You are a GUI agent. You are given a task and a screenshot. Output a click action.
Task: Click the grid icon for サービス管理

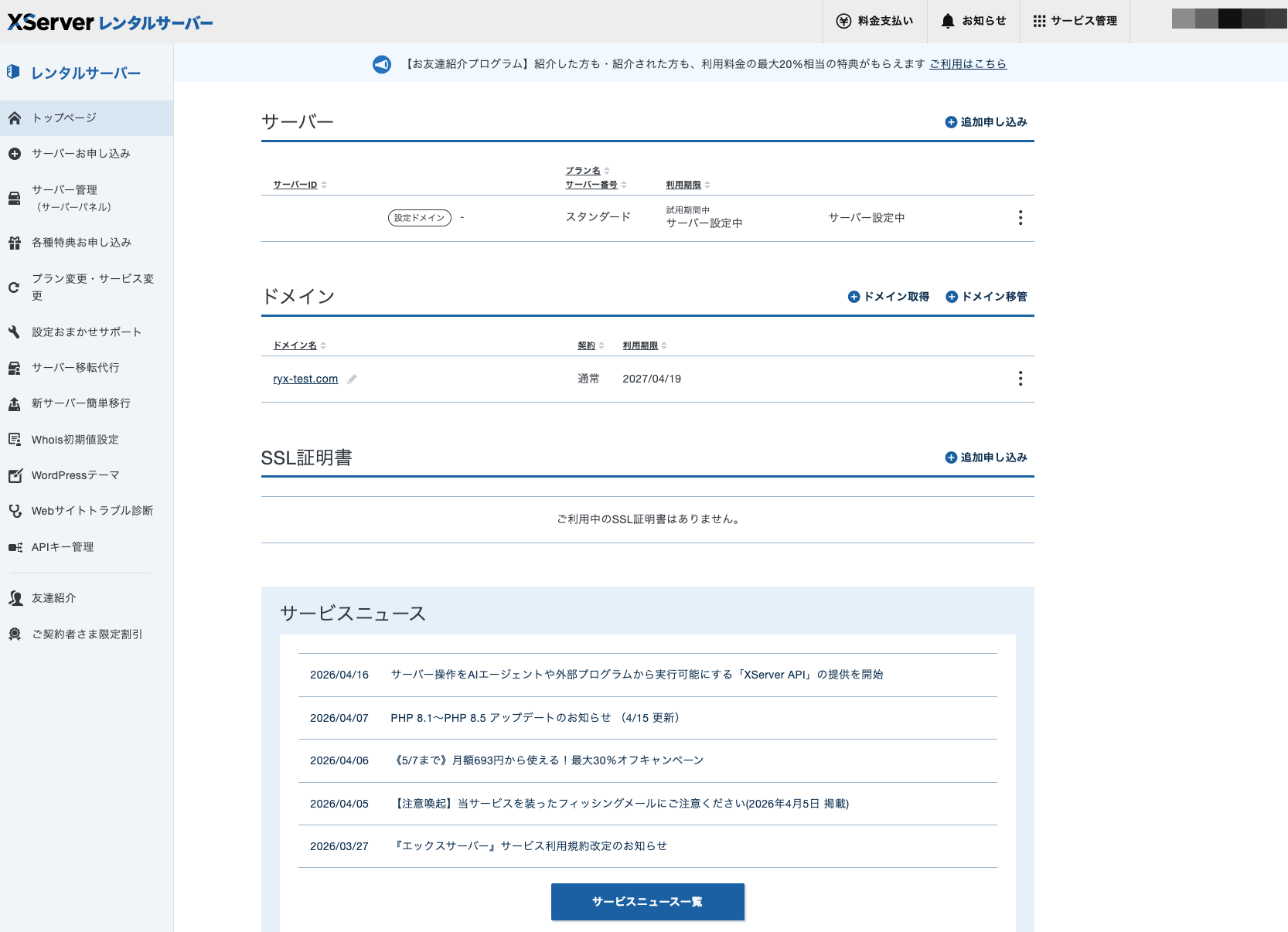click(1039, 21)
